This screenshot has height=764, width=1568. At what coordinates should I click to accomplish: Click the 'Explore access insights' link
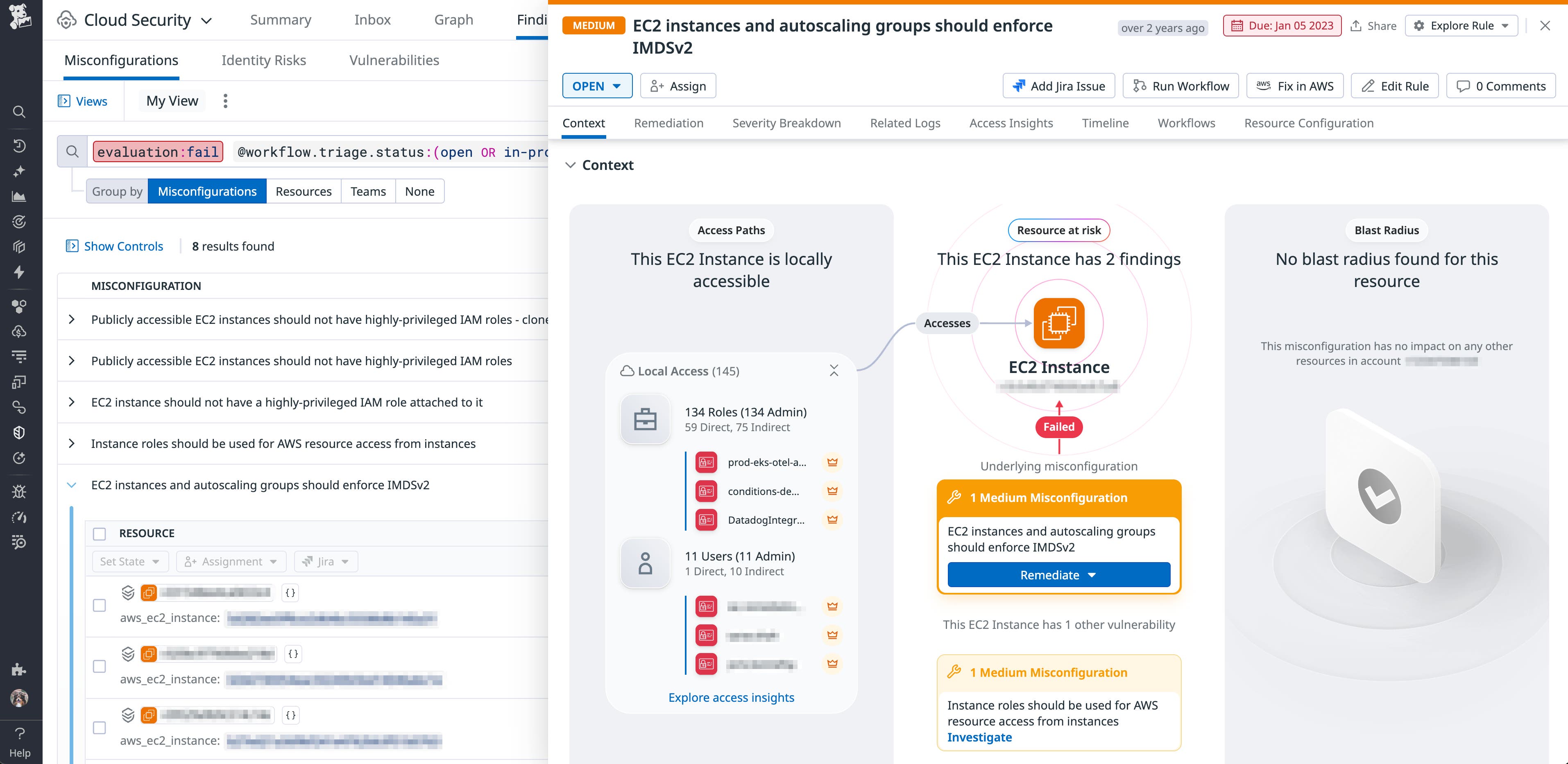[x=731, y=697]
